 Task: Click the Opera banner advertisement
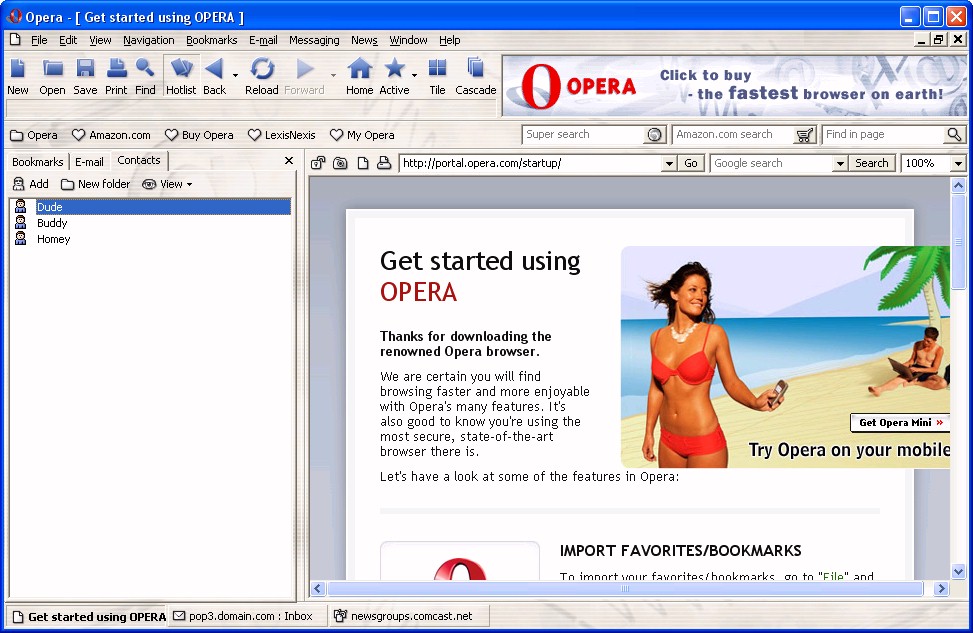tap(734, 86)
